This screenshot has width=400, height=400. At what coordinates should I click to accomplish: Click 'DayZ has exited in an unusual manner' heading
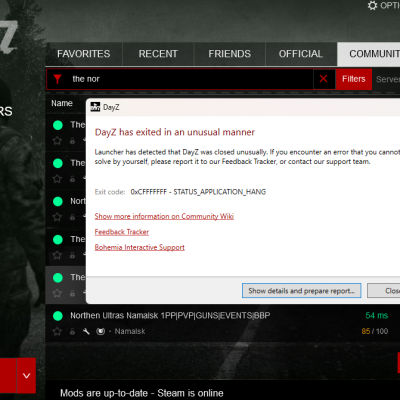coord(175,132)
